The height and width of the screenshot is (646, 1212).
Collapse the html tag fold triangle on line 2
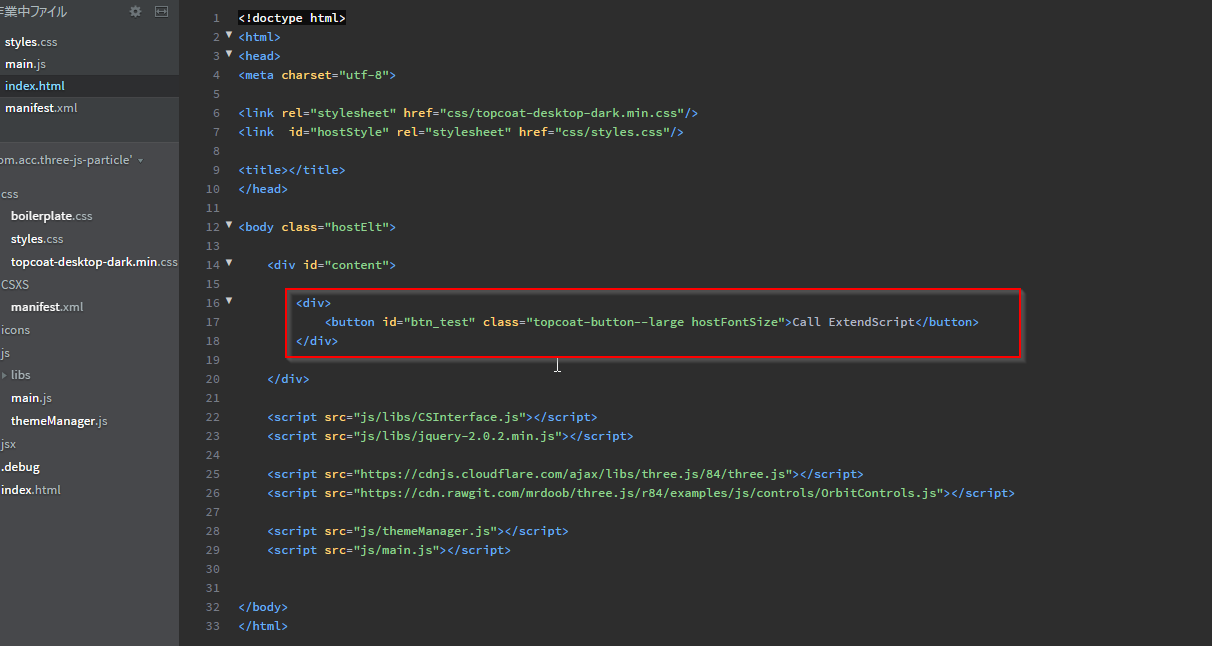[x=229, y=35]
